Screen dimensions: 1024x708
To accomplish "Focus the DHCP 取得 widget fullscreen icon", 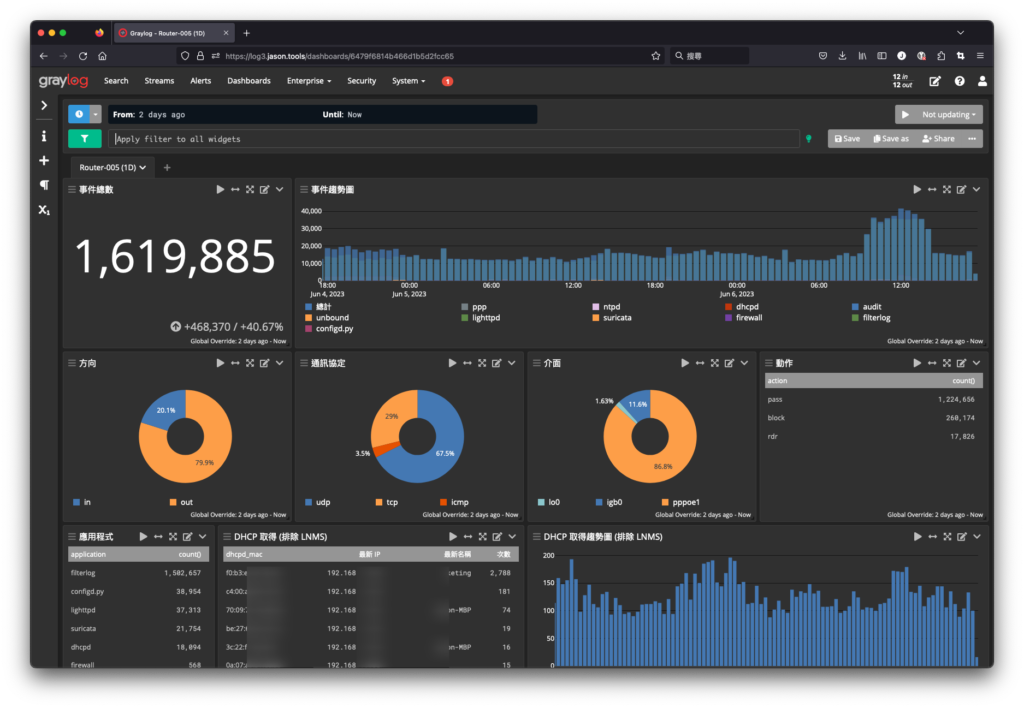I will (x=483, y=537).
